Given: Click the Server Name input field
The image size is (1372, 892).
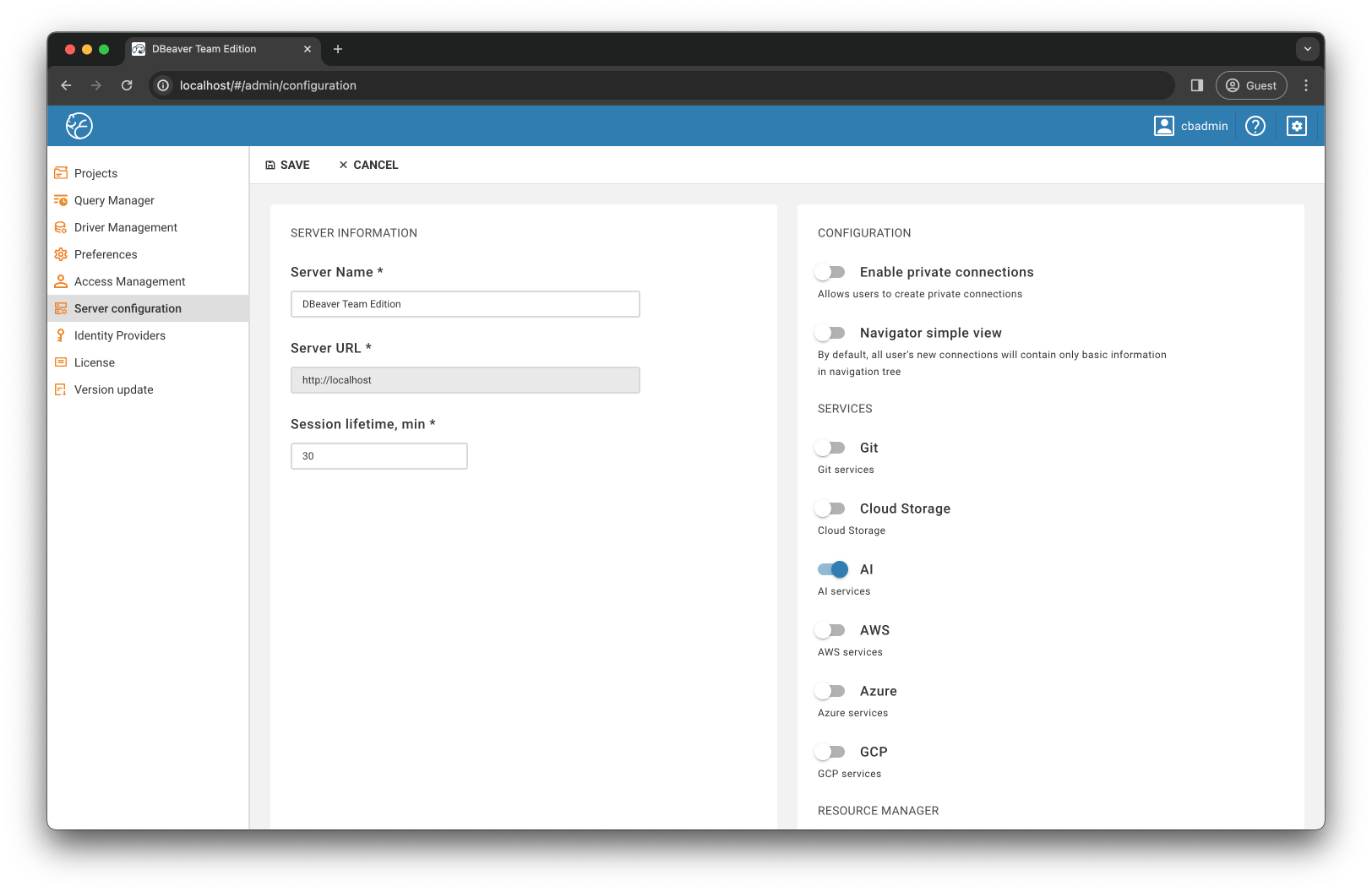Looking at the screenshot, I should pos(465,304).
